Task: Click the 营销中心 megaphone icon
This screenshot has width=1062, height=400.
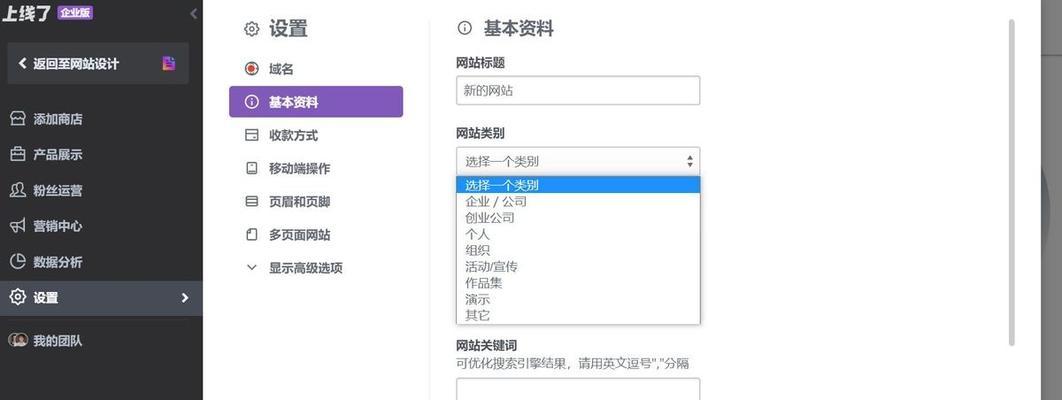Action: [18, 226]
